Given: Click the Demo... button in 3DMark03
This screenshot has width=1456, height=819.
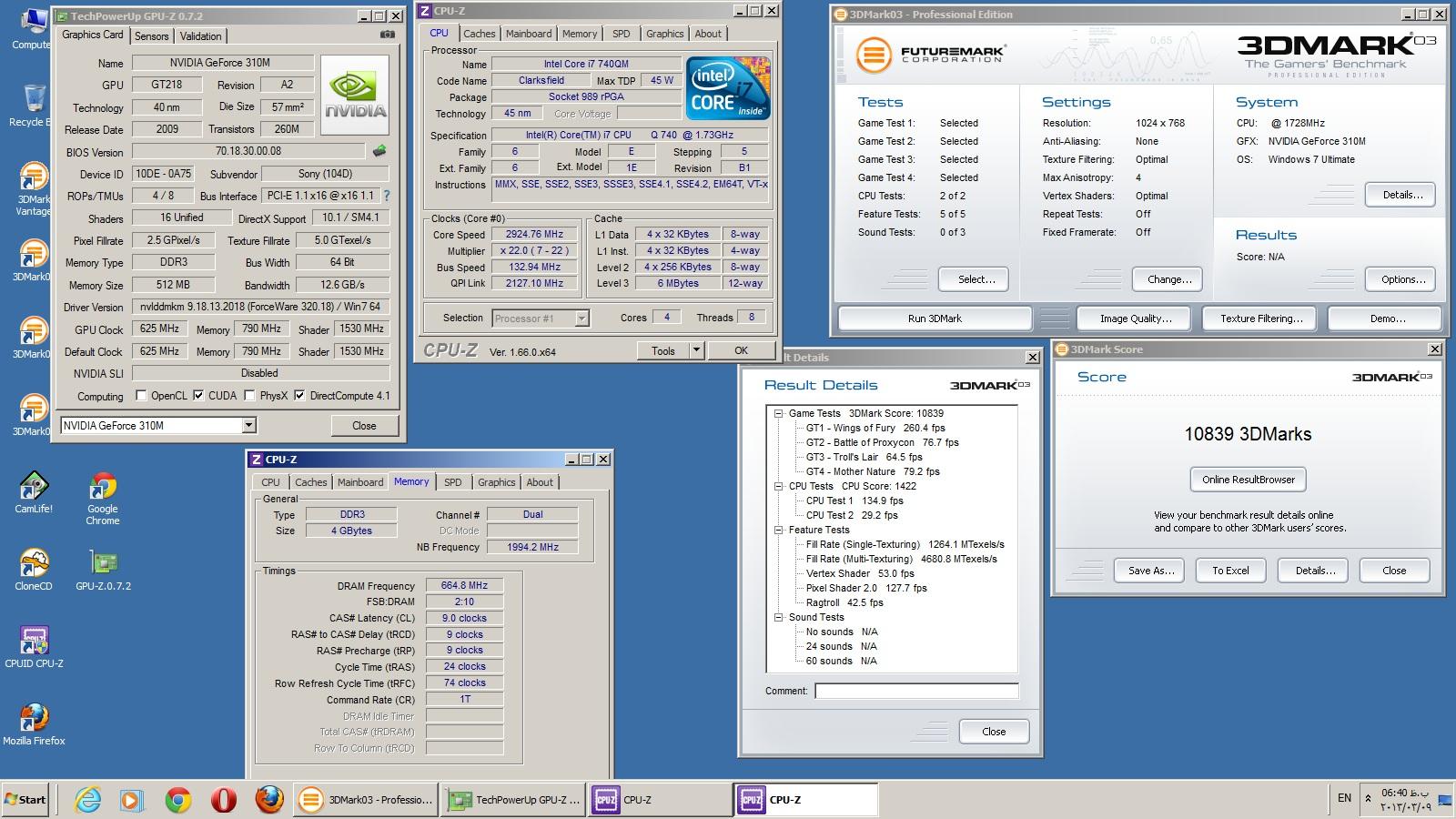Looking at the screenshot, I should (x=1385, y=318).
